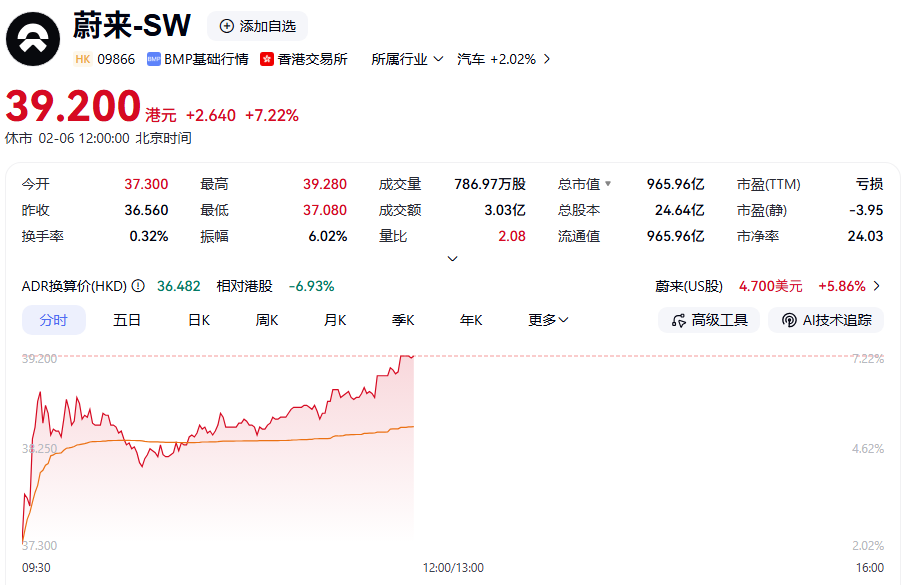
Task: Select the 分时 chart tab
Action: [54, 320]
